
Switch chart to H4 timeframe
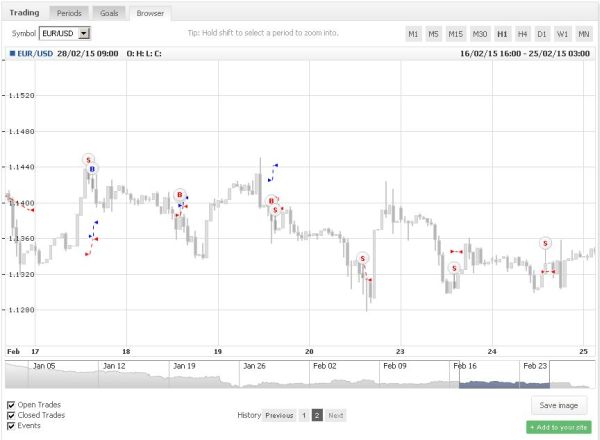[523, 34]
